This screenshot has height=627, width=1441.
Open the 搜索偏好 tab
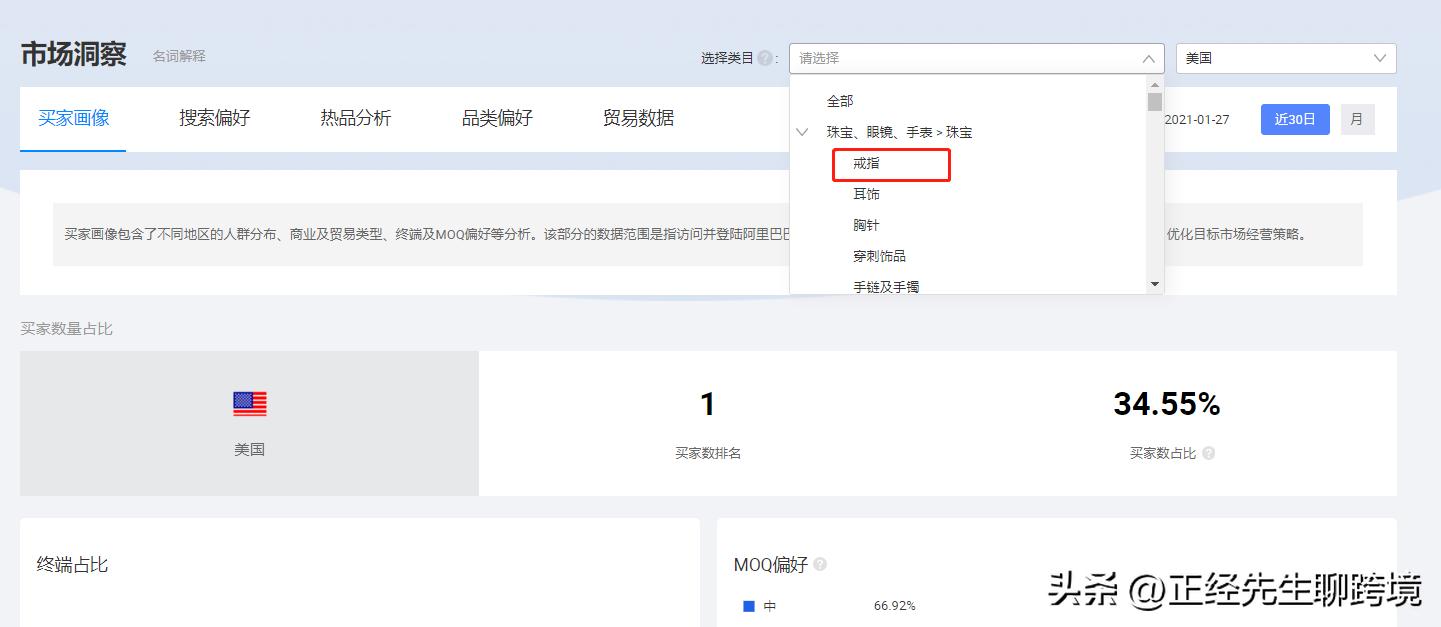[x=213, y=118]
